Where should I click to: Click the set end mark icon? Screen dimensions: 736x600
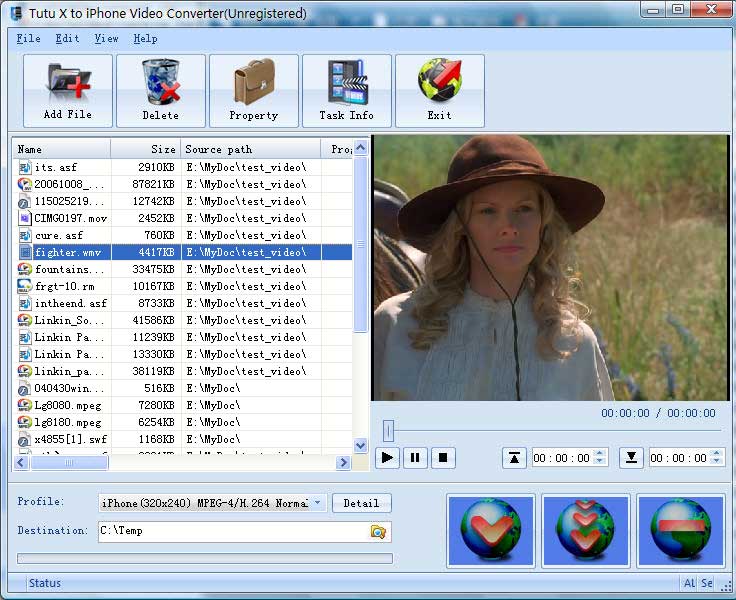pyautogui.click(x=631, y=458)
